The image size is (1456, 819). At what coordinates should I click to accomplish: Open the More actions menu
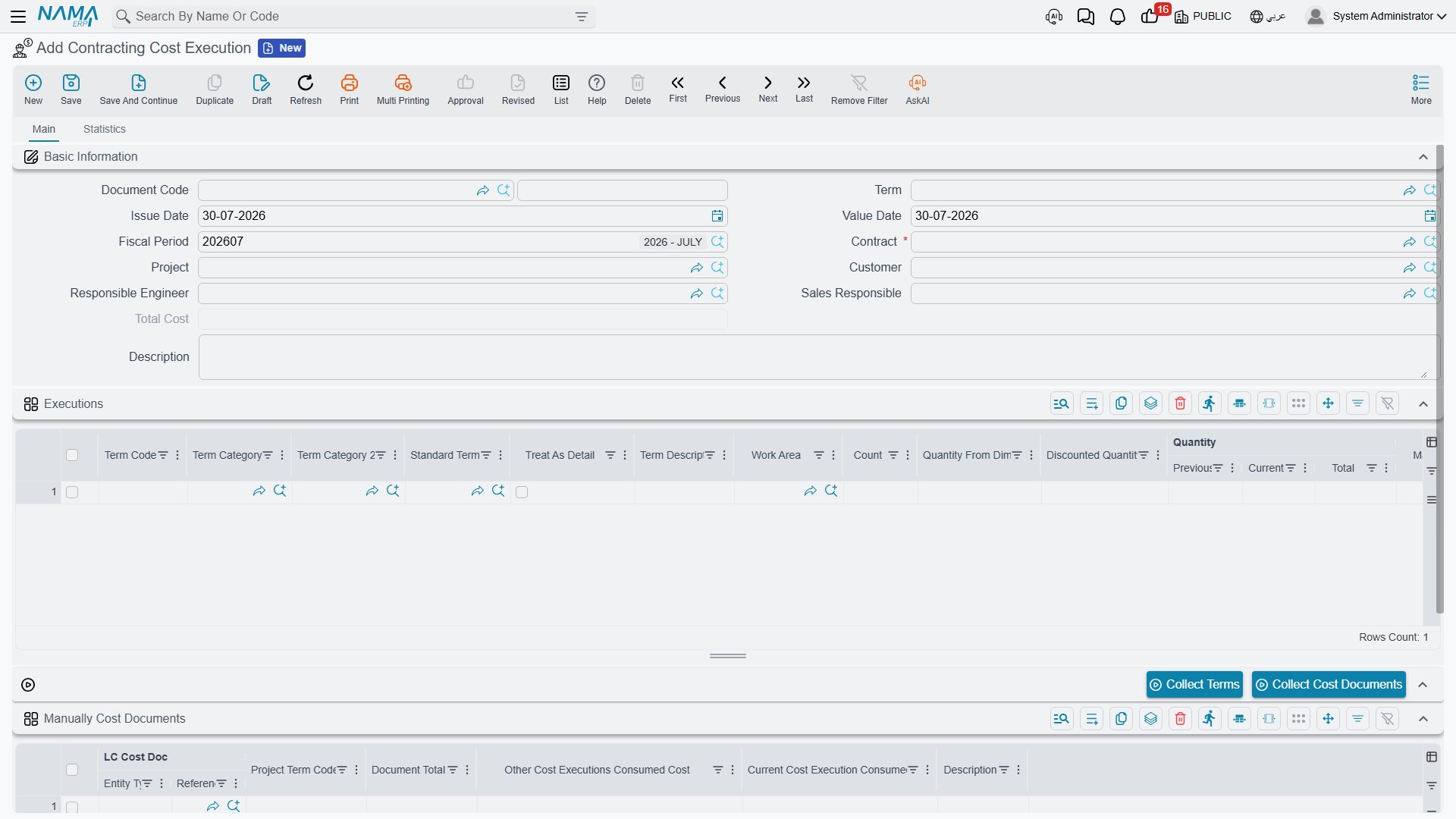click(1421, 89)
